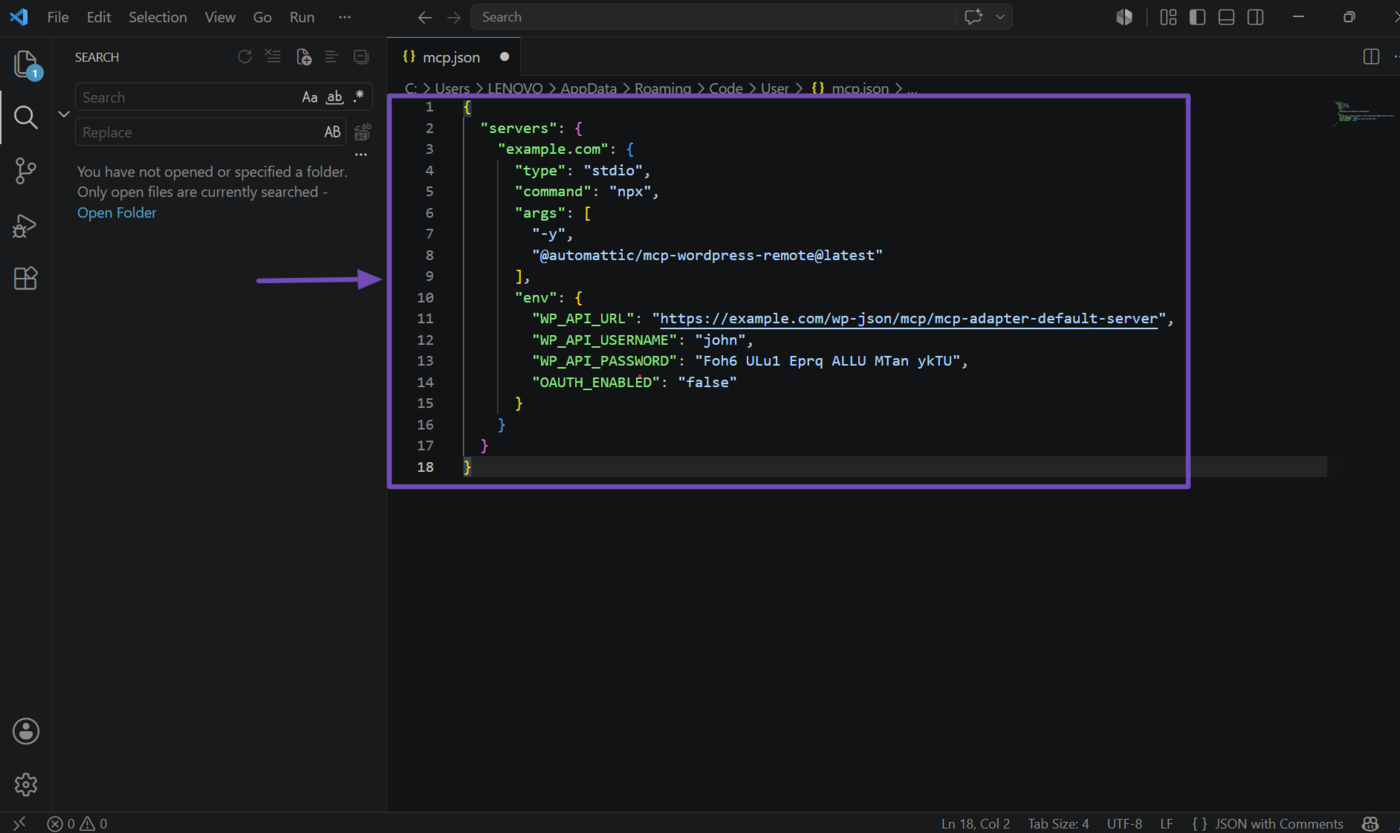Click the Replace All icon
The width and height of the screenshot is (1400, 833).
tap(363, 132)
